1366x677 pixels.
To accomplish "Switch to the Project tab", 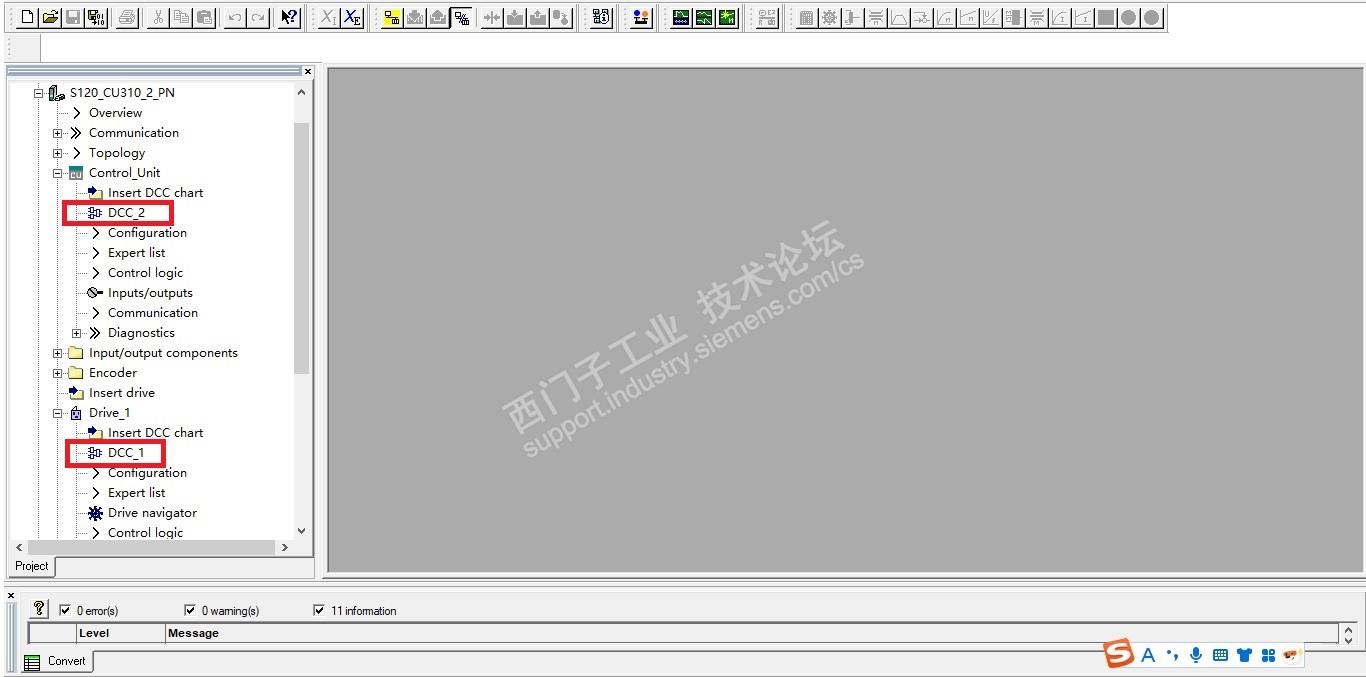I will (32, 566).
